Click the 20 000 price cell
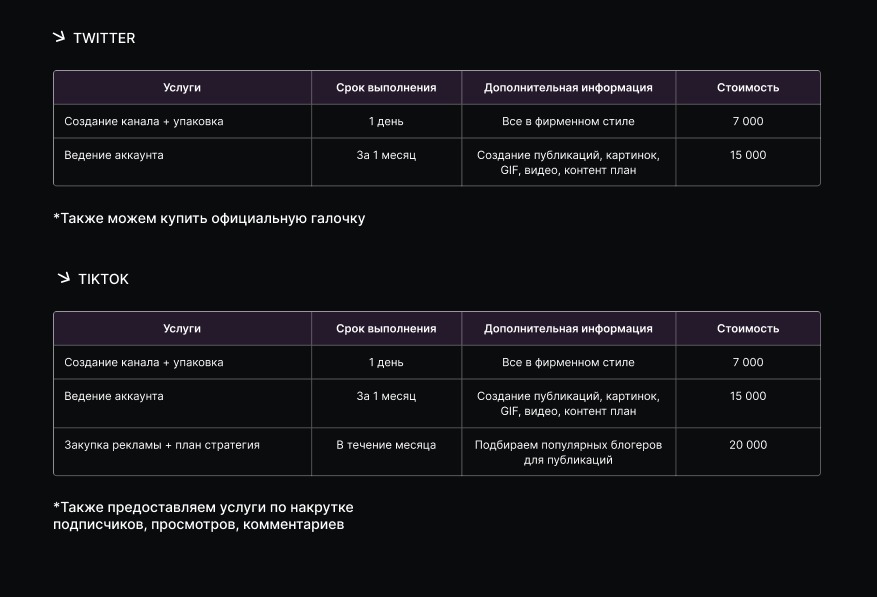 (x=747, y=445)
